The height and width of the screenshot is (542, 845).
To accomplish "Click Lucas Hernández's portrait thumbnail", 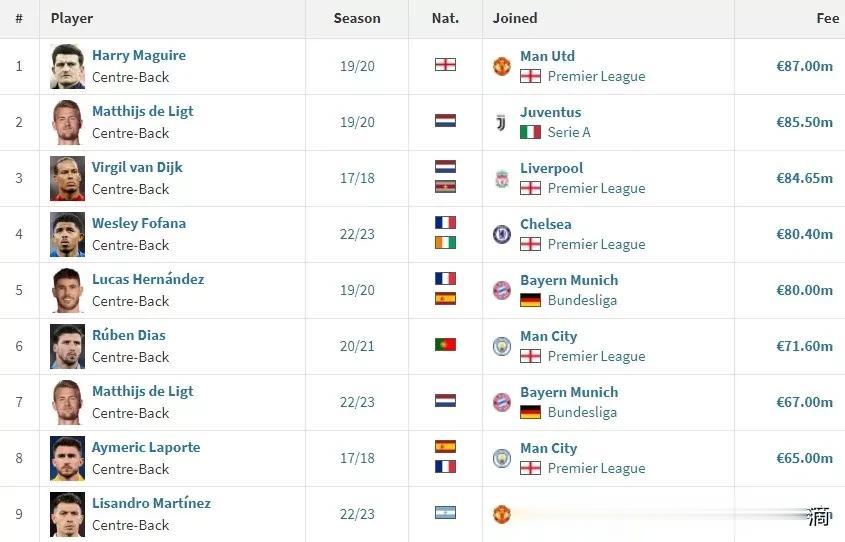I will coord(67,290).
